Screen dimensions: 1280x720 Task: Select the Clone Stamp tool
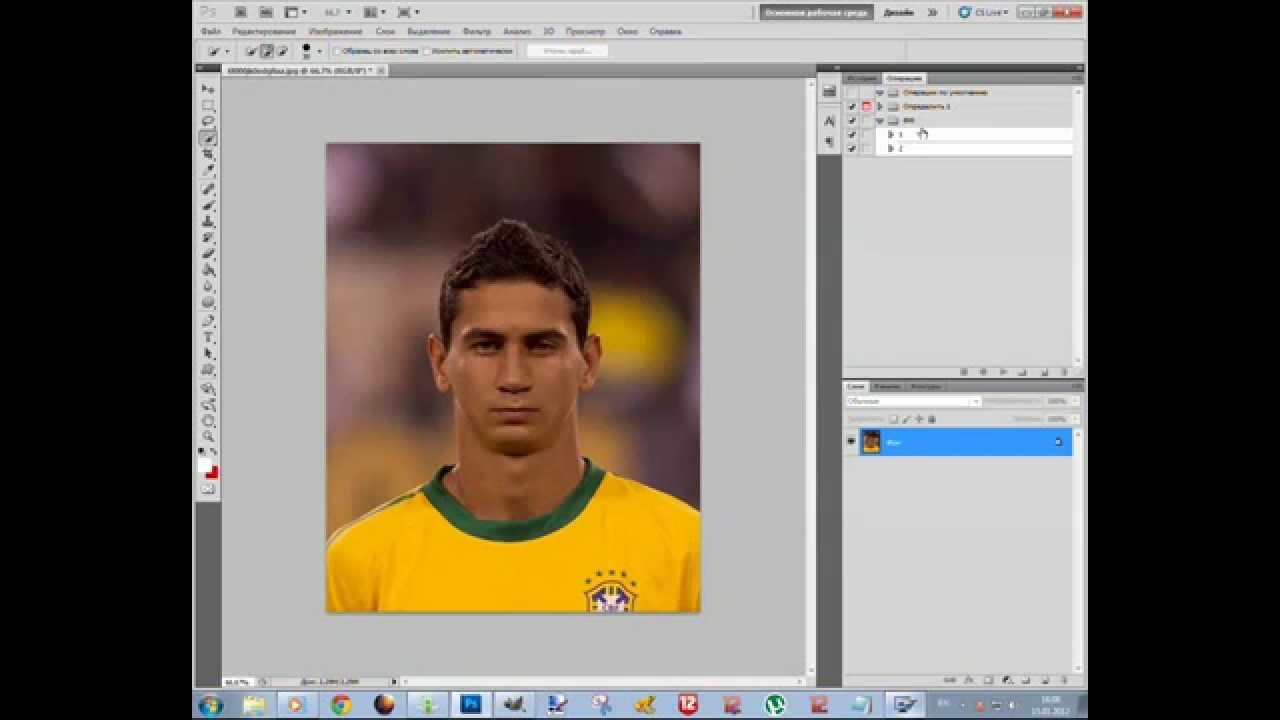208,221
